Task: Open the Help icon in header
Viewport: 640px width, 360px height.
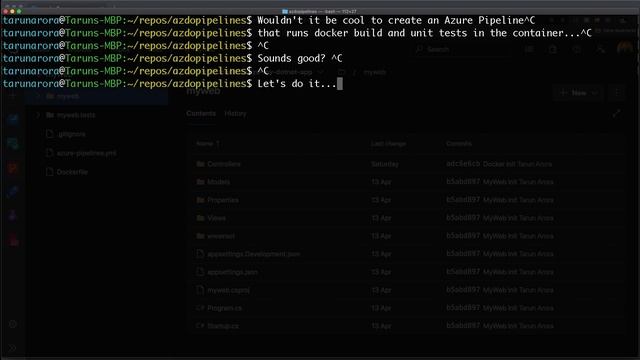Action: click(x=577, y=49)
